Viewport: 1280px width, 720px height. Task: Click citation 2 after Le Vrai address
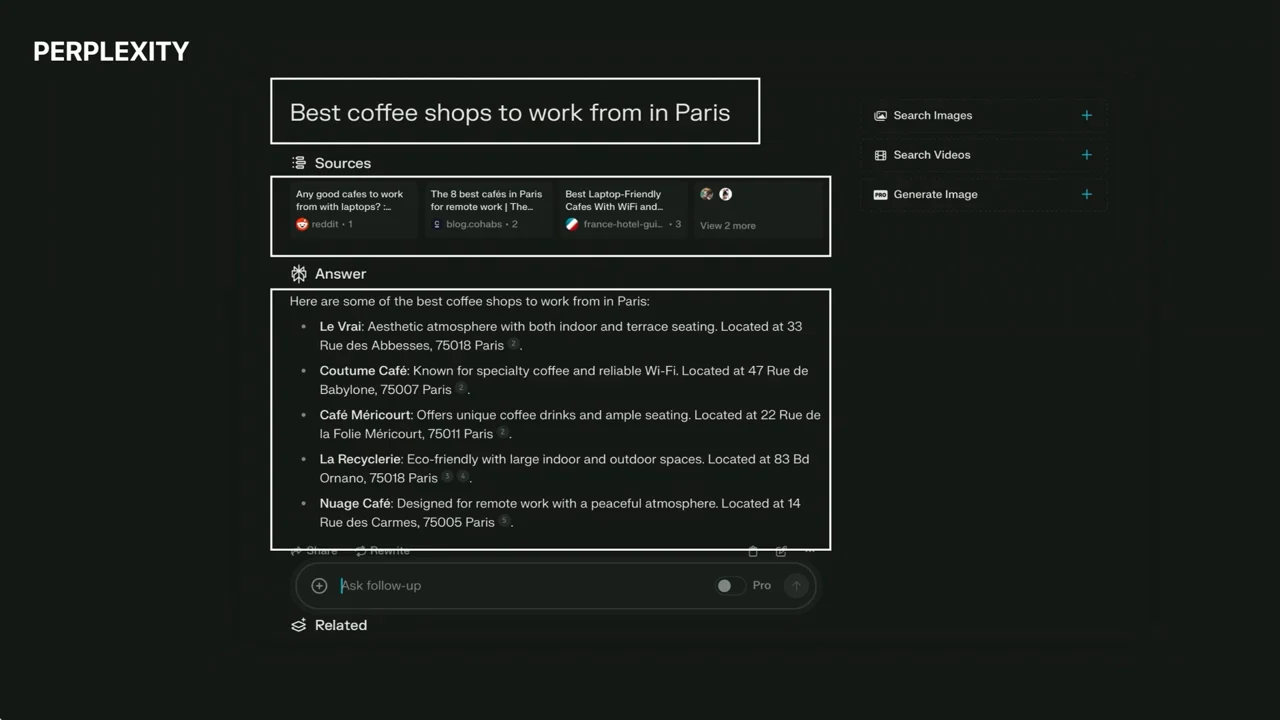[513, 343]
